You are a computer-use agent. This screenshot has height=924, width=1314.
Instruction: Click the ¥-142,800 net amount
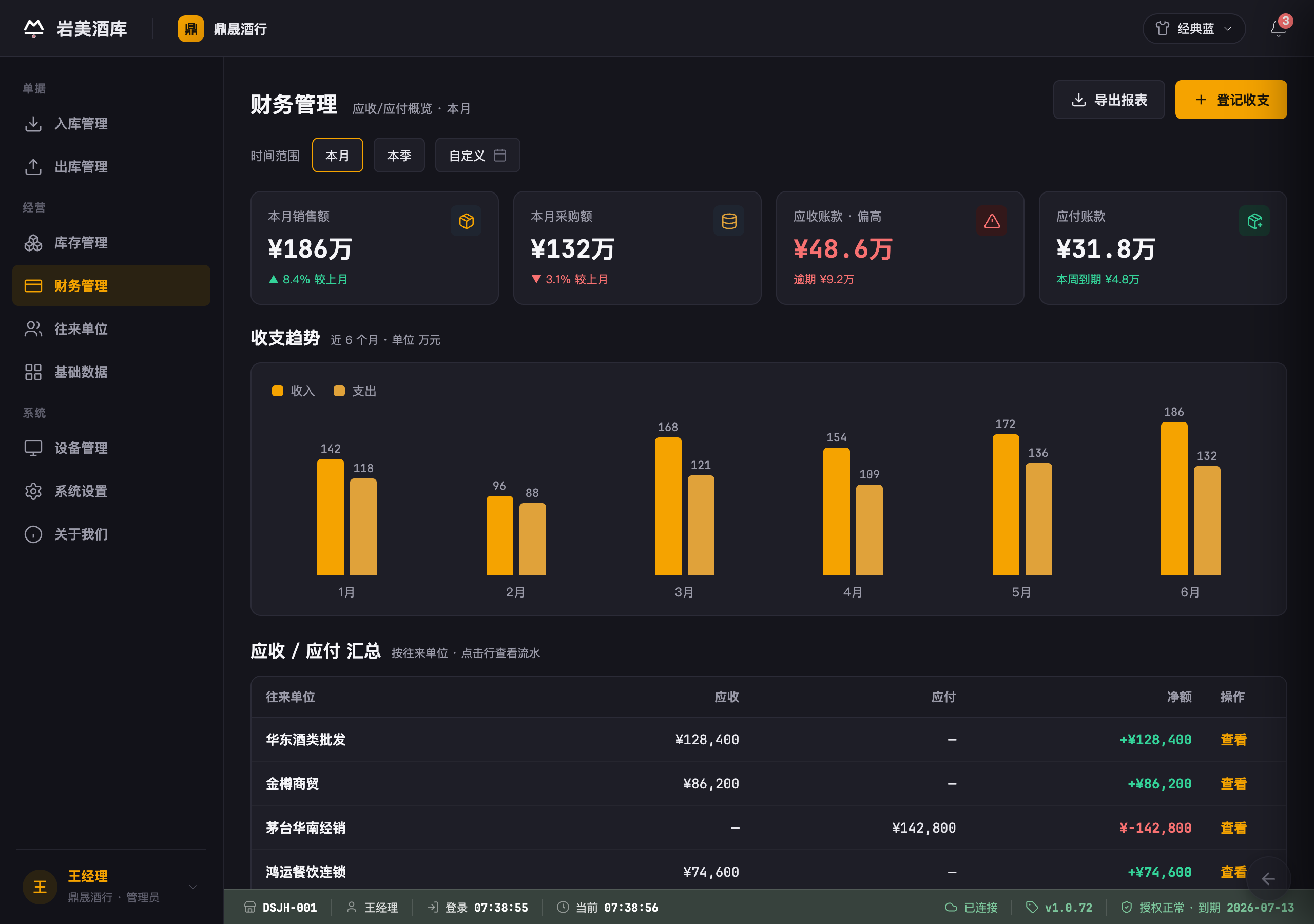tap(1155, 828)
